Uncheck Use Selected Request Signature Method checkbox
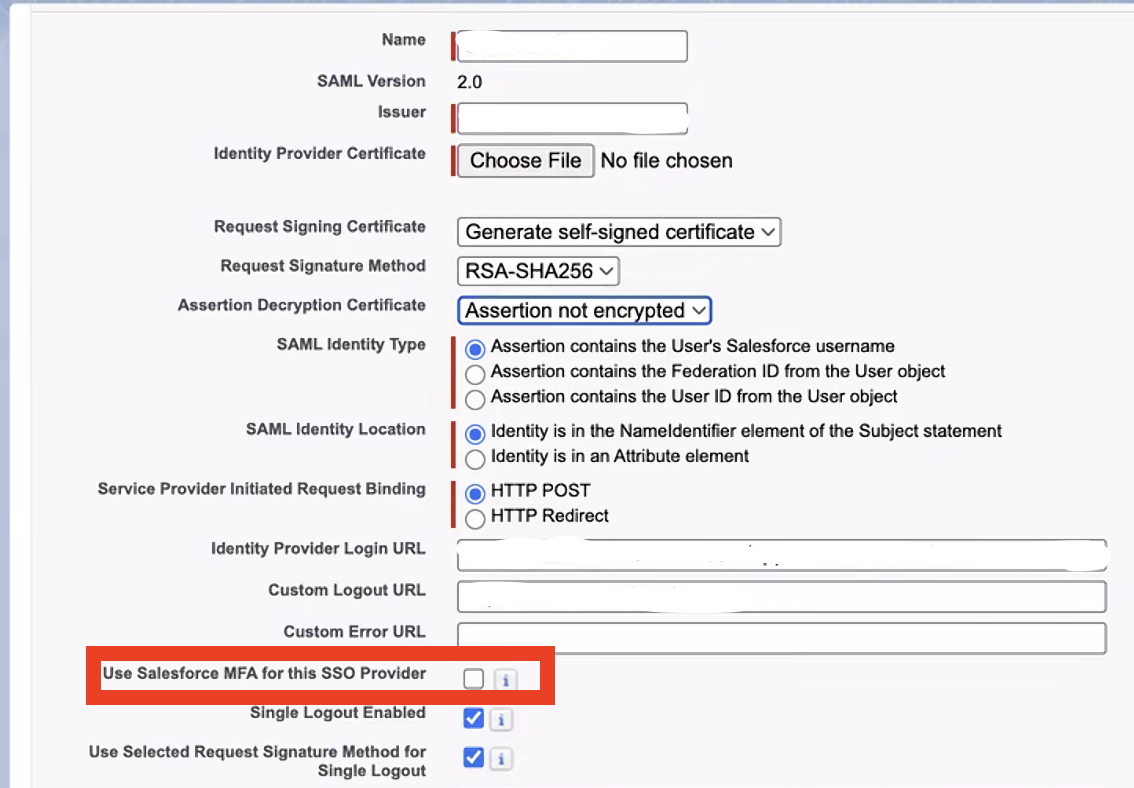This screenshot has width=1134, height=788. tap(474, 758)
